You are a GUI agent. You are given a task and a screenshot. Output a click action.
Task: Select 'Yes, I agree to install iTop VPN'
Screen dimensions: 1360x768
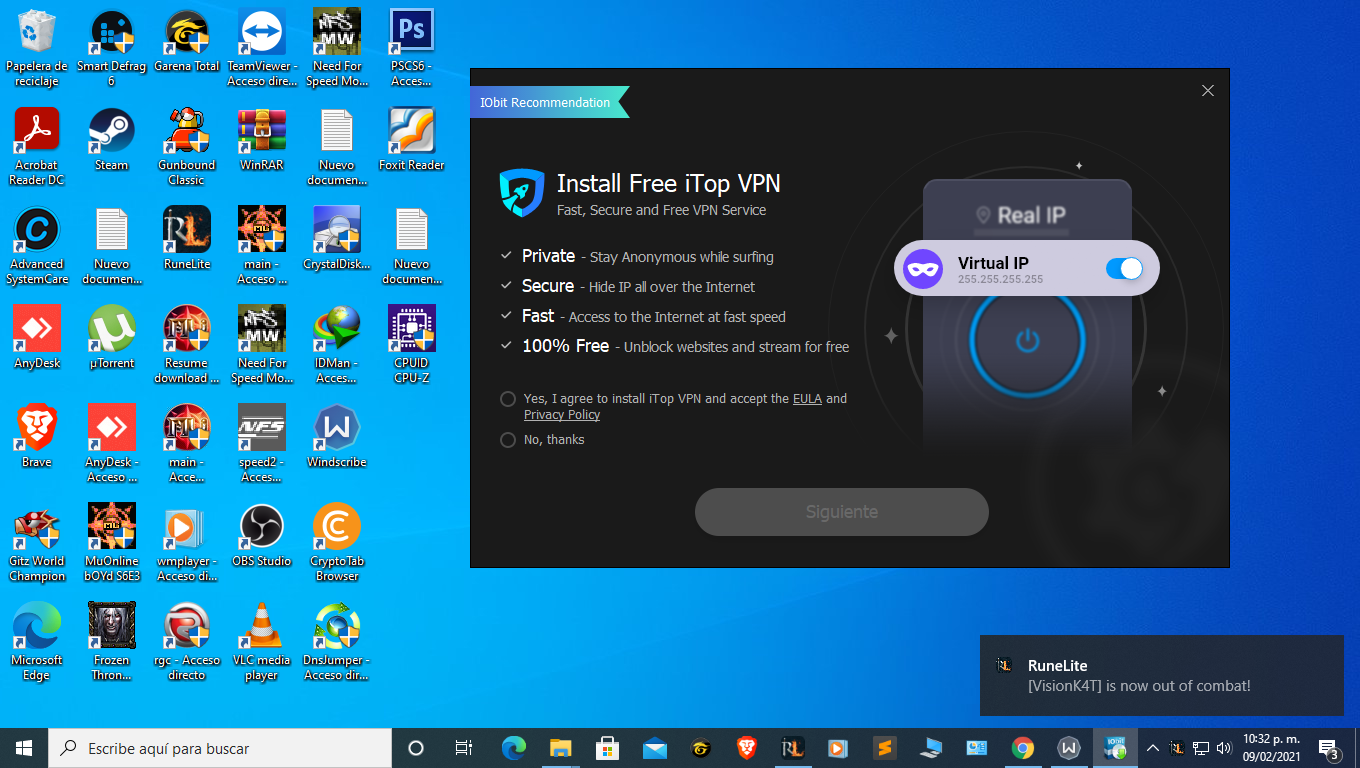point(508,399)
